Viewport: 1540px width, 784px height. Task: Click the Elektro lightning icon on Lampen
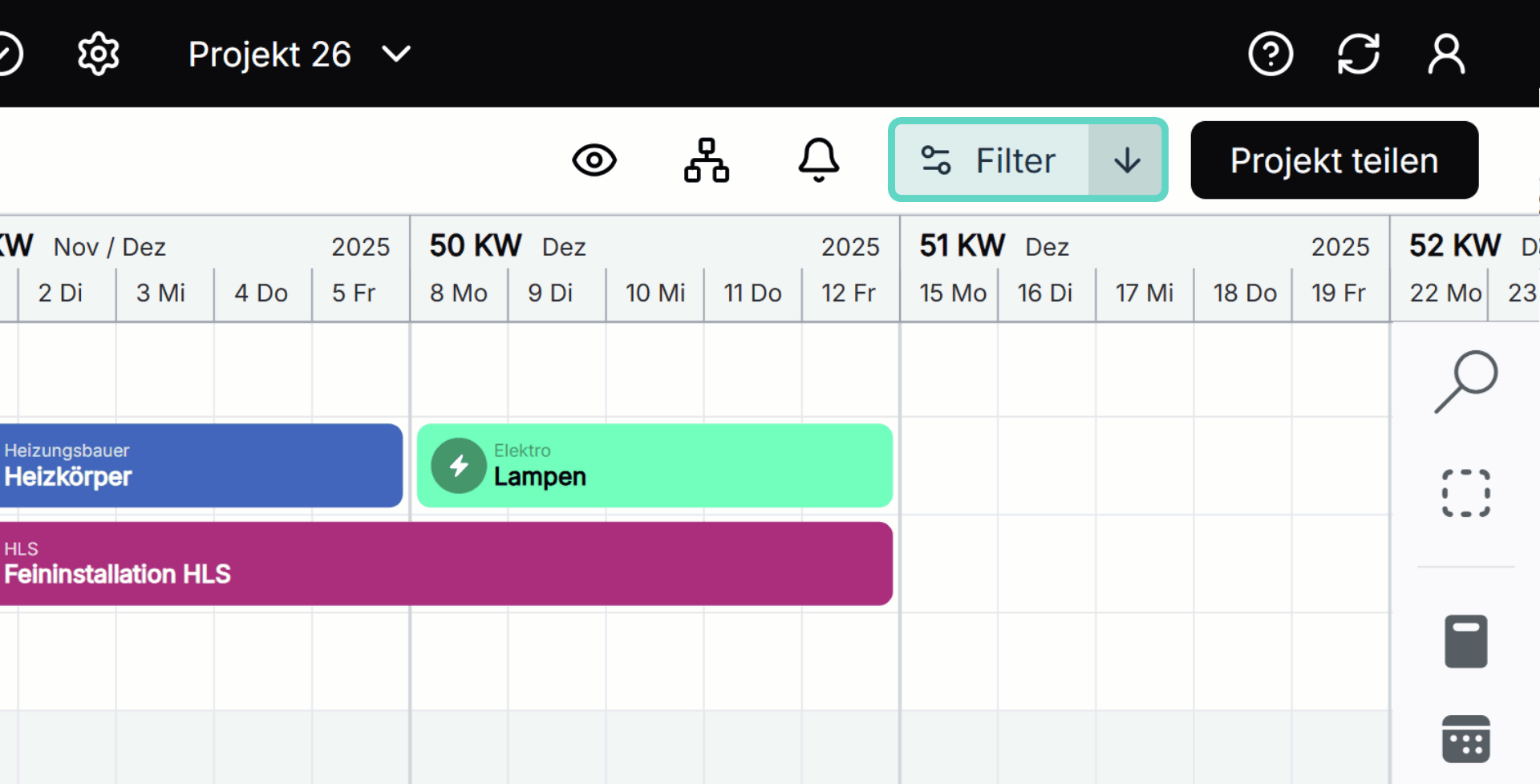(x=459, y=465)
